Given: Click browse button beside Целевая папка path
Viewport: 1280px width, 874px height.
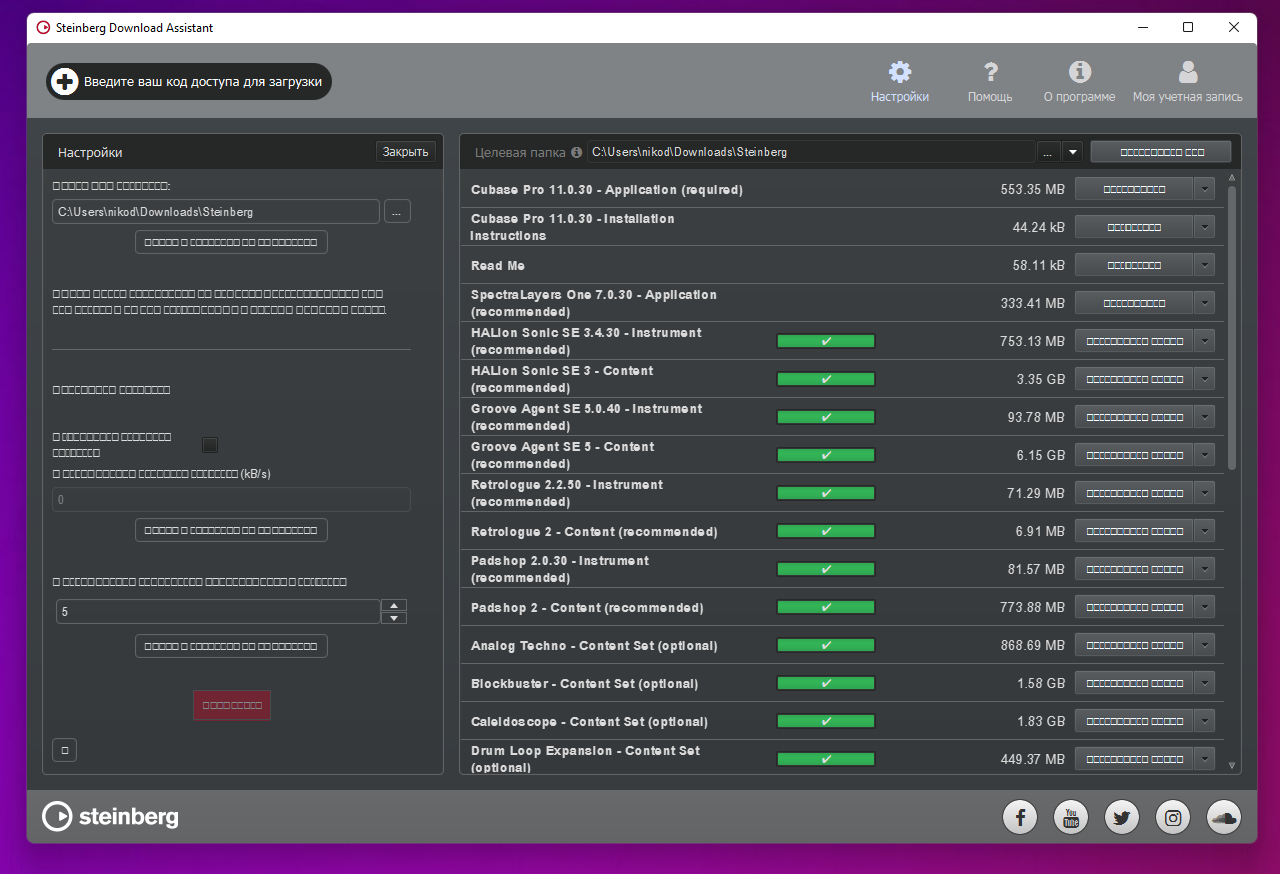Looking at the screenshot, I should (1048, 152).
